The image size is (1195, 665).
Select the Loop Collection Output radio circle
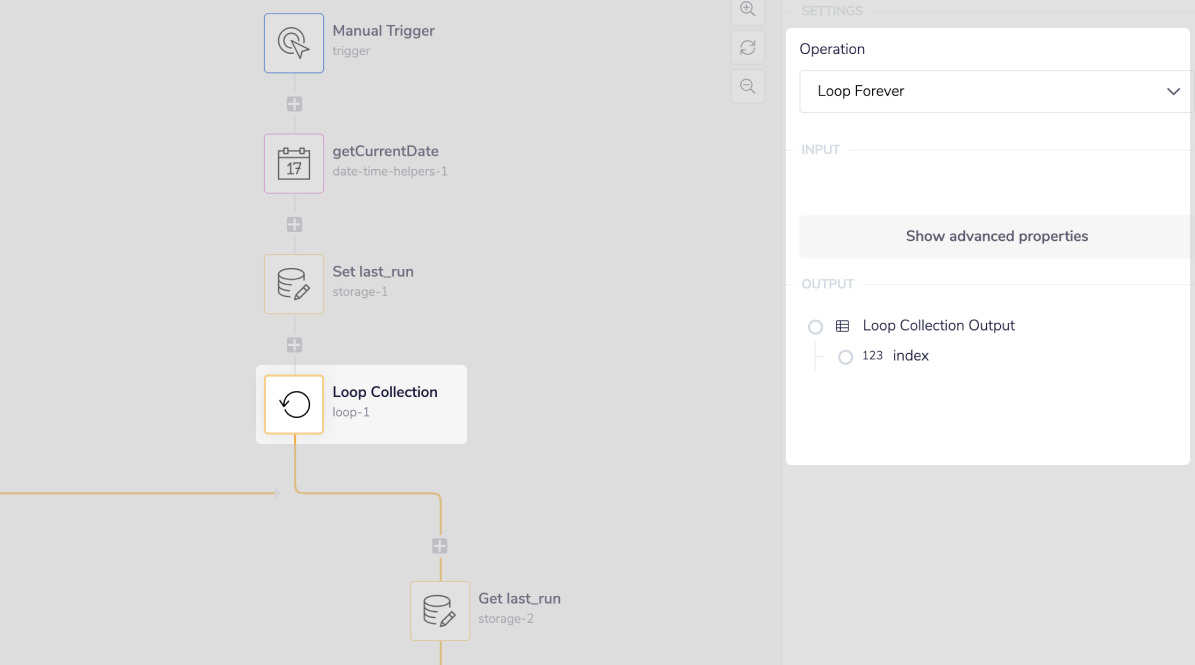pos(815,327)
